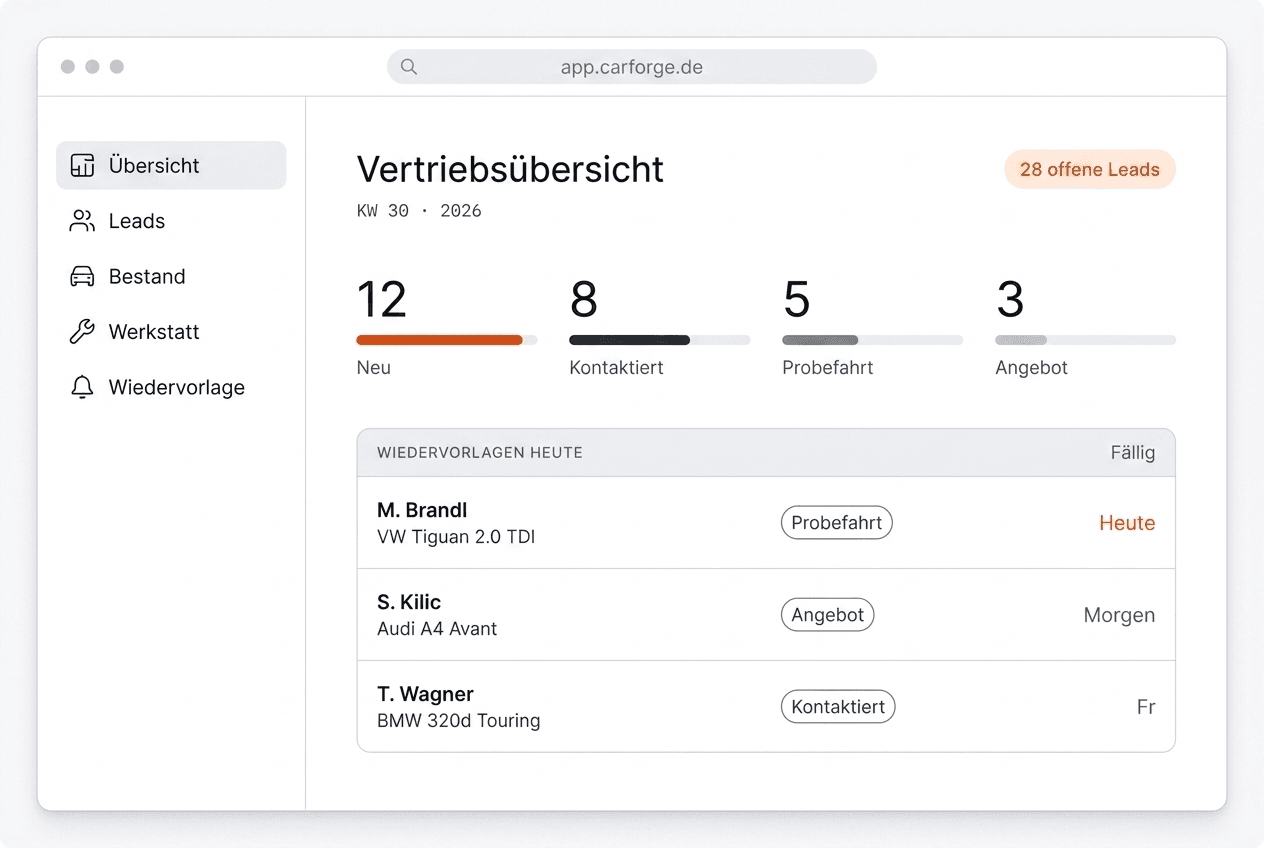The width and height of the screenshot is (1264, 848).
Task: Click the Wiedervorlage bell icon
Action: click(x=82, y=388)
